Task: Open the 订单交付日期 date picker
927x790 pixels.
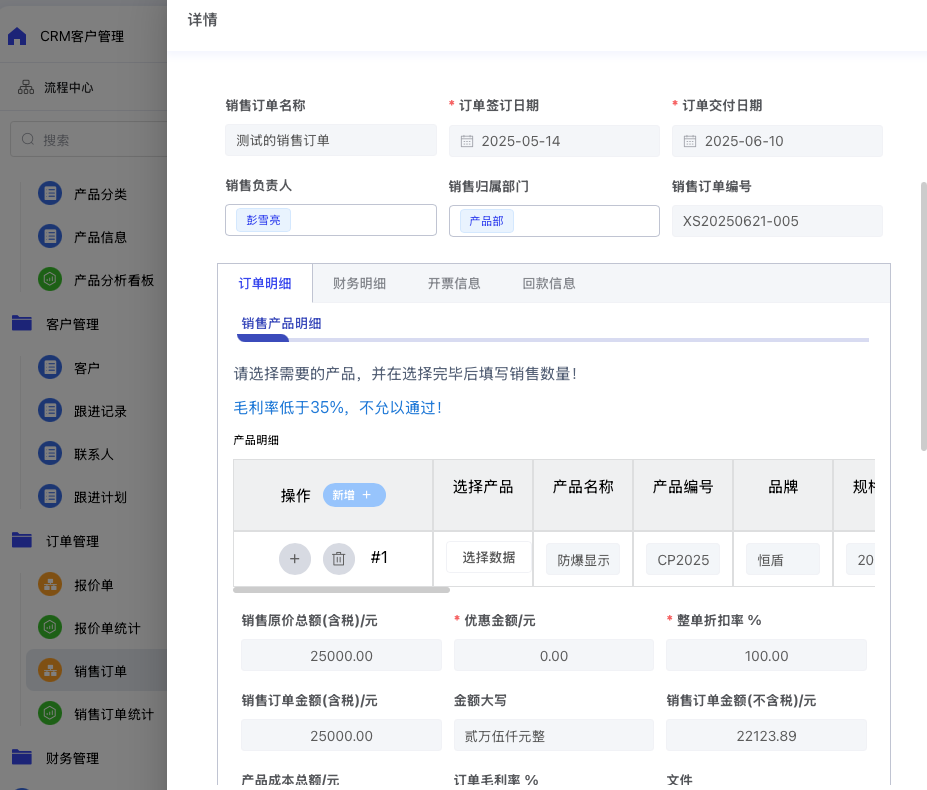Action: pos(777,141)
